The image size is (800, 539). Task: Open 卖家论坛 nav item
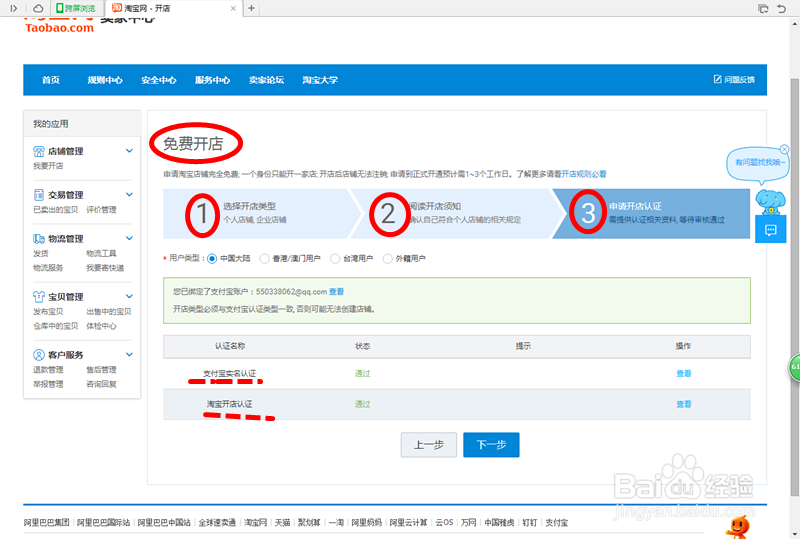click(266, 80)
